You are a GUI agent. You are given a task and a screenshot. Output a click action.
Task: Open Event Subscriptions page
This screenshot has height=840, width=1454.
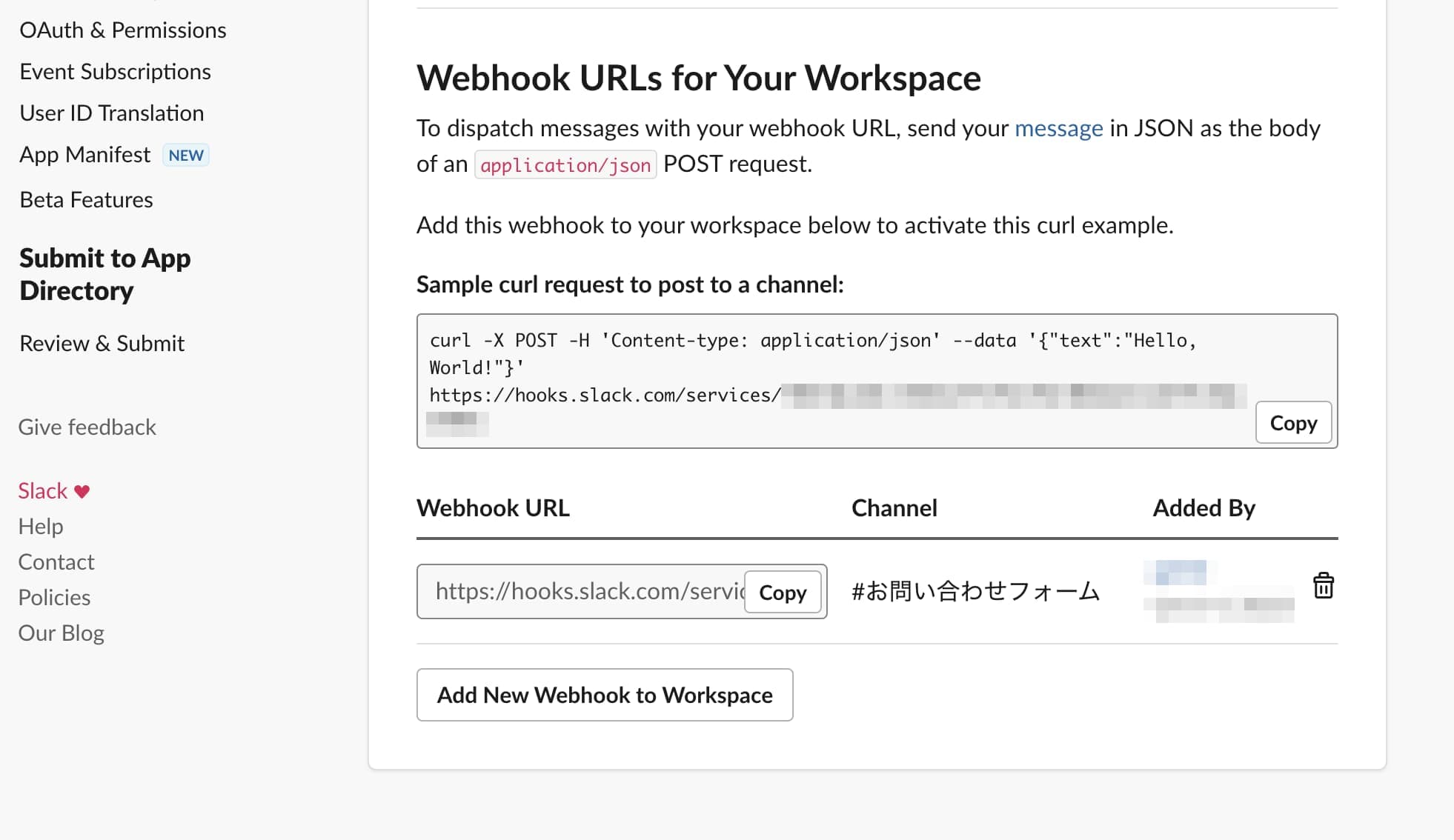click(116, 71)
